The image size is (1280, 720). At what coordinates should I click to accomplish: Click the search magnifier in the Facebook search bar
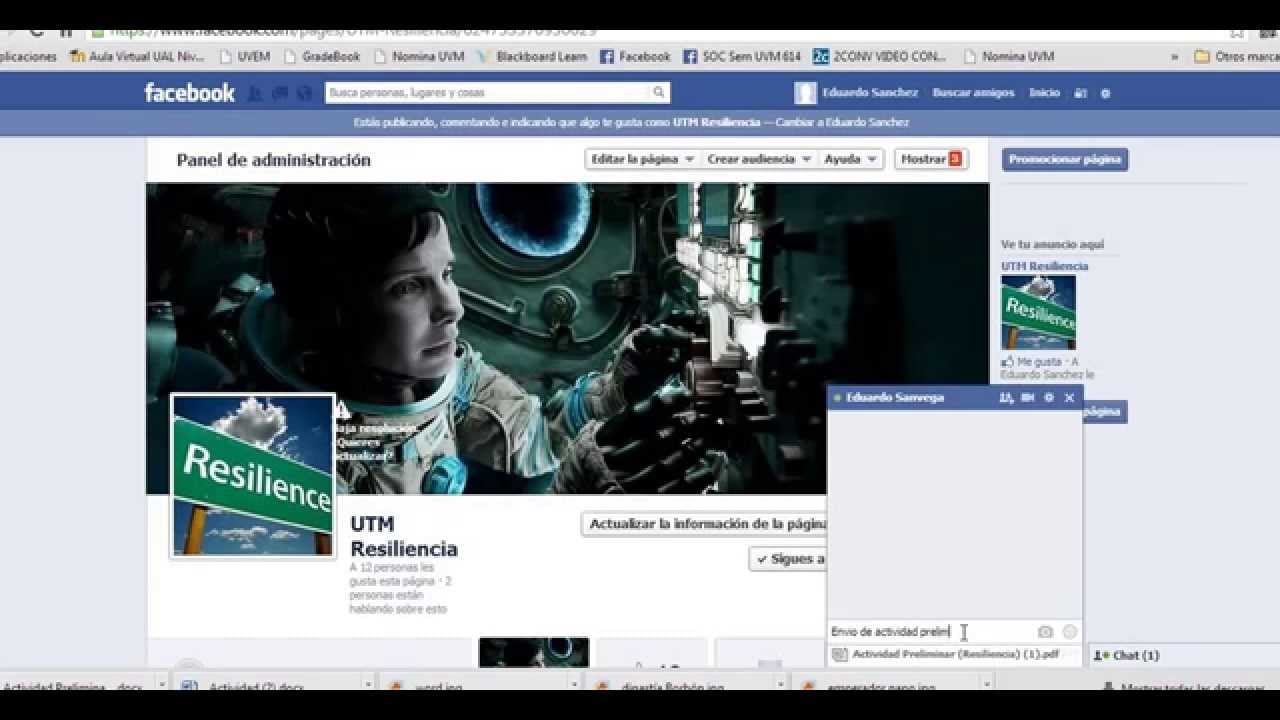(659, 92)
